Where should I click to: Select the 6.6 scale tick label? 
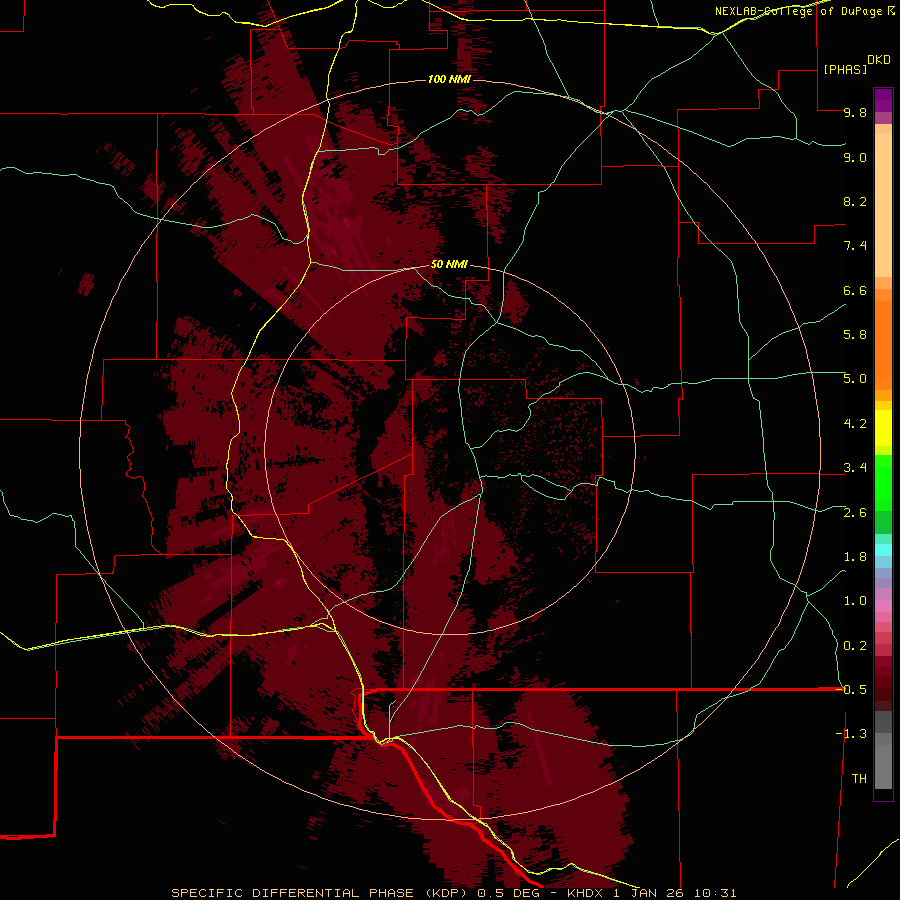click(x=855, y=290)
